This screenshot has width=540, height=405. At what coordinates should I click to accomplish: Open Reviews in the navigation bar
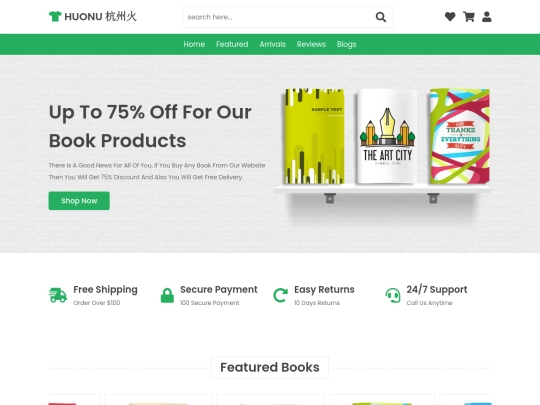click(311, 44)
